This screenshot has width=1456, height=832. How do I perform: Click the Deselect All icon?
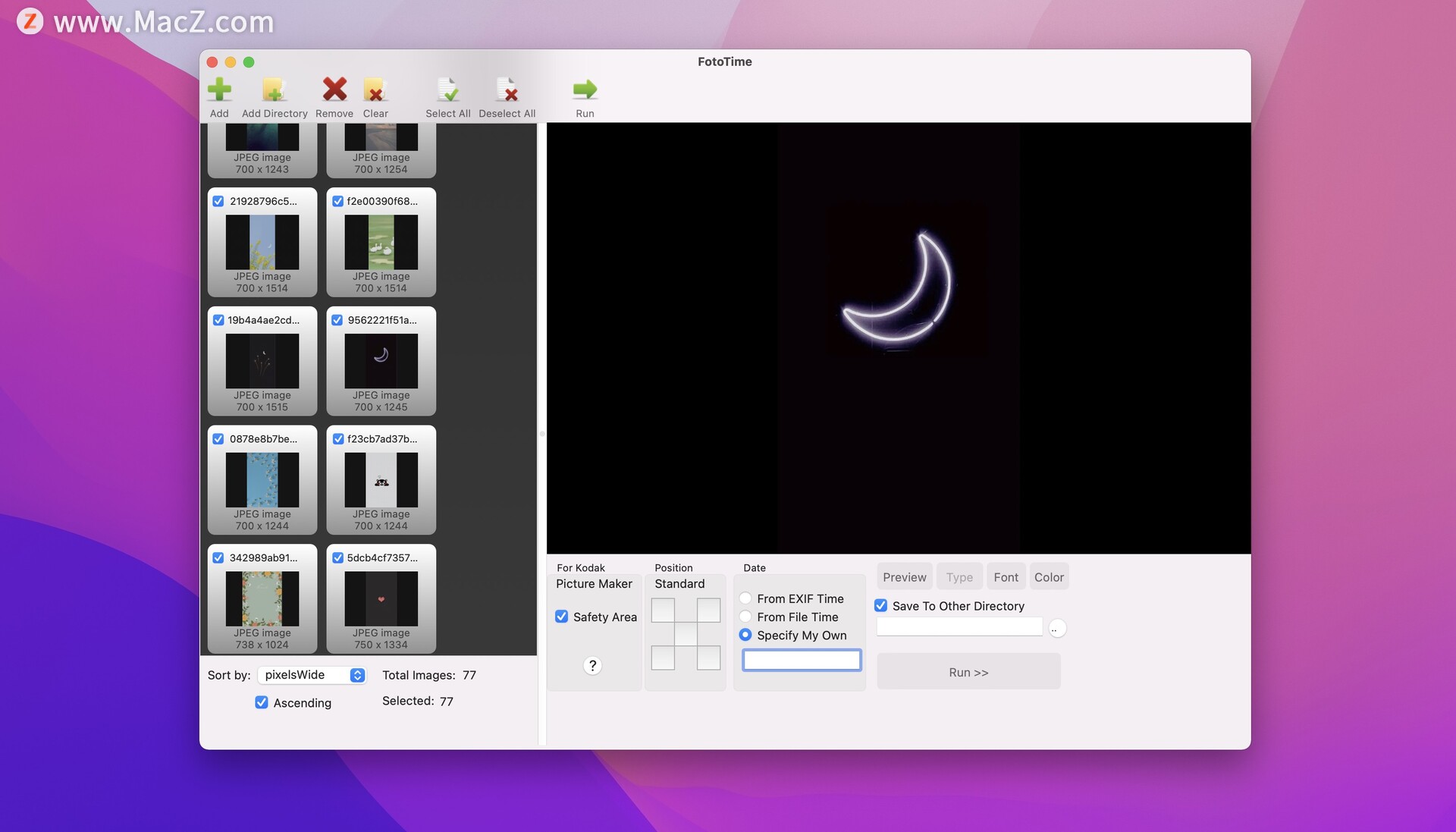pos(507,91)
